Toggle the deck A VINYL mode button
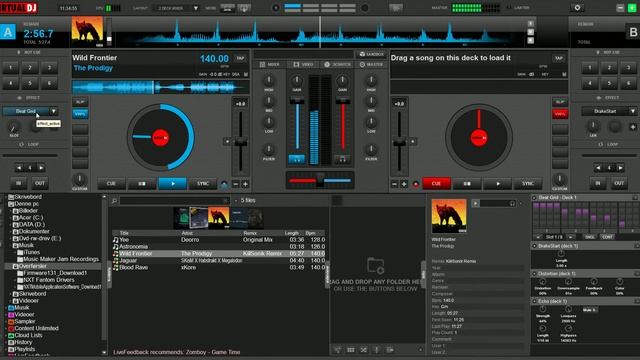The height and width of the screenshot is (360, 640). click(80, 114)
